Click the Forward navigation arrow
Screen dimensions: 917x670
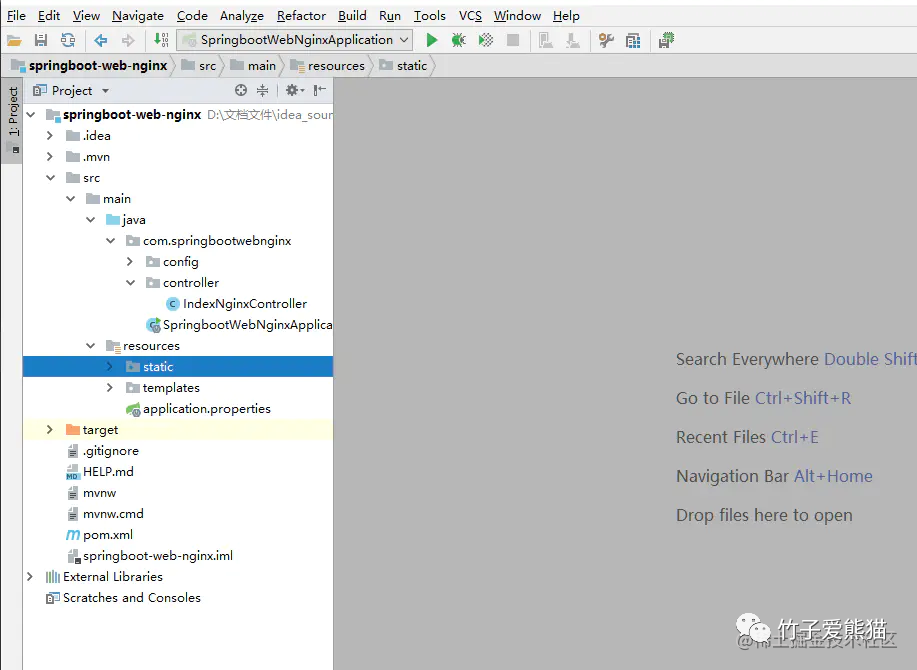point(127,40)
